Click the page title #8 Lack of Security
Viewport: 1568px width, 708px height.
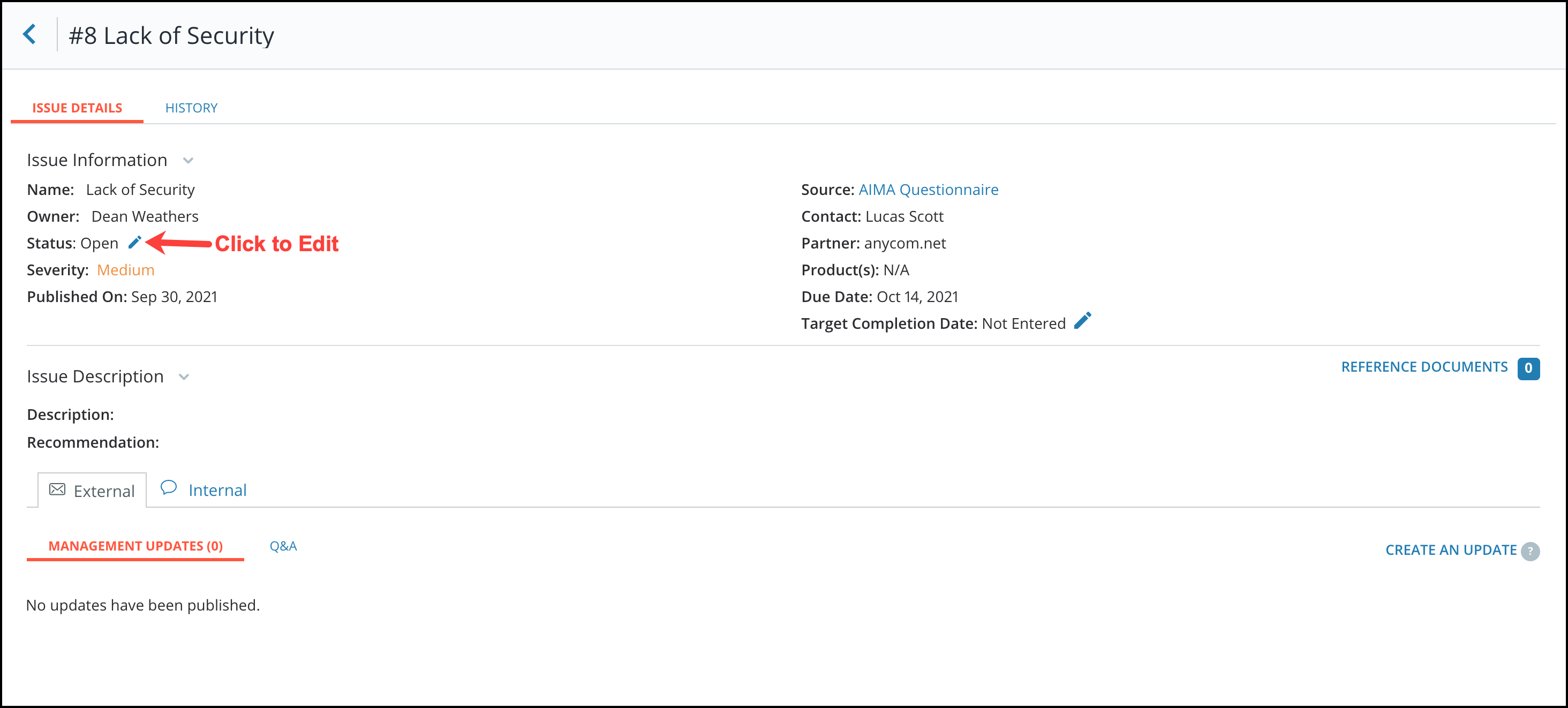pyautogui.click(x=171, y=36)
